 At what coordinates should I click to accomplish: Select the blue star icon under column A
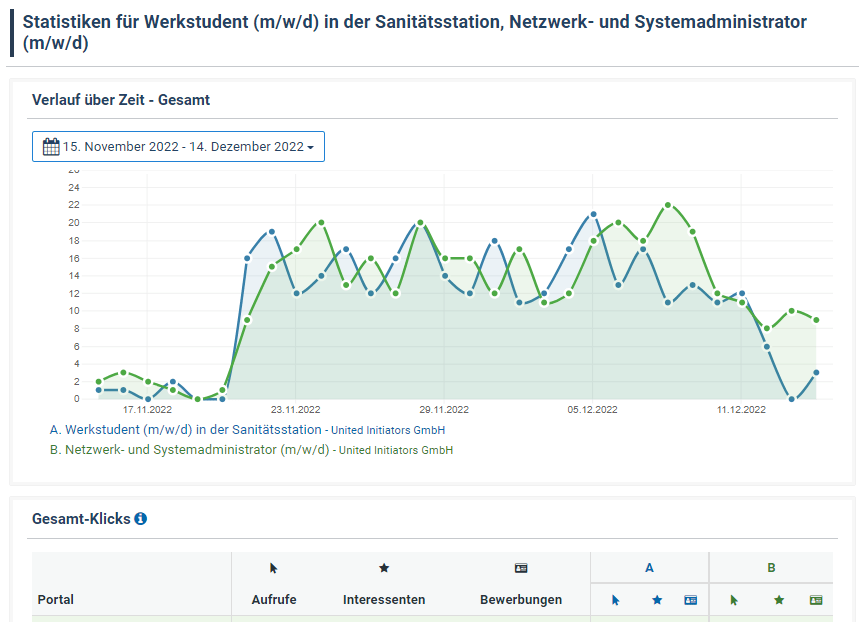click(x=657, y=600)
